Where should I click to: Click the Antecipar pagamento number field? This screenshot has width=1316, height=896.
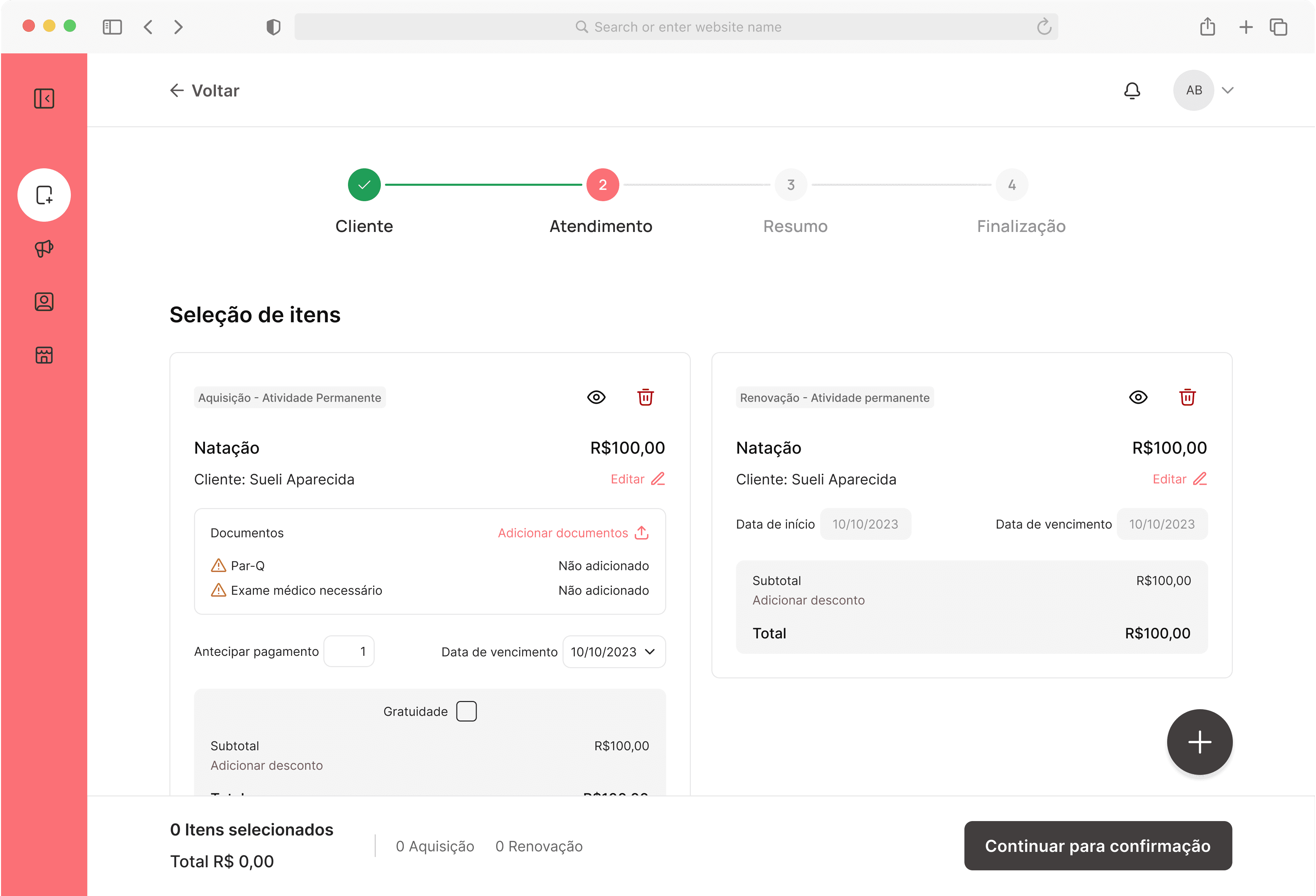point(349,651)
